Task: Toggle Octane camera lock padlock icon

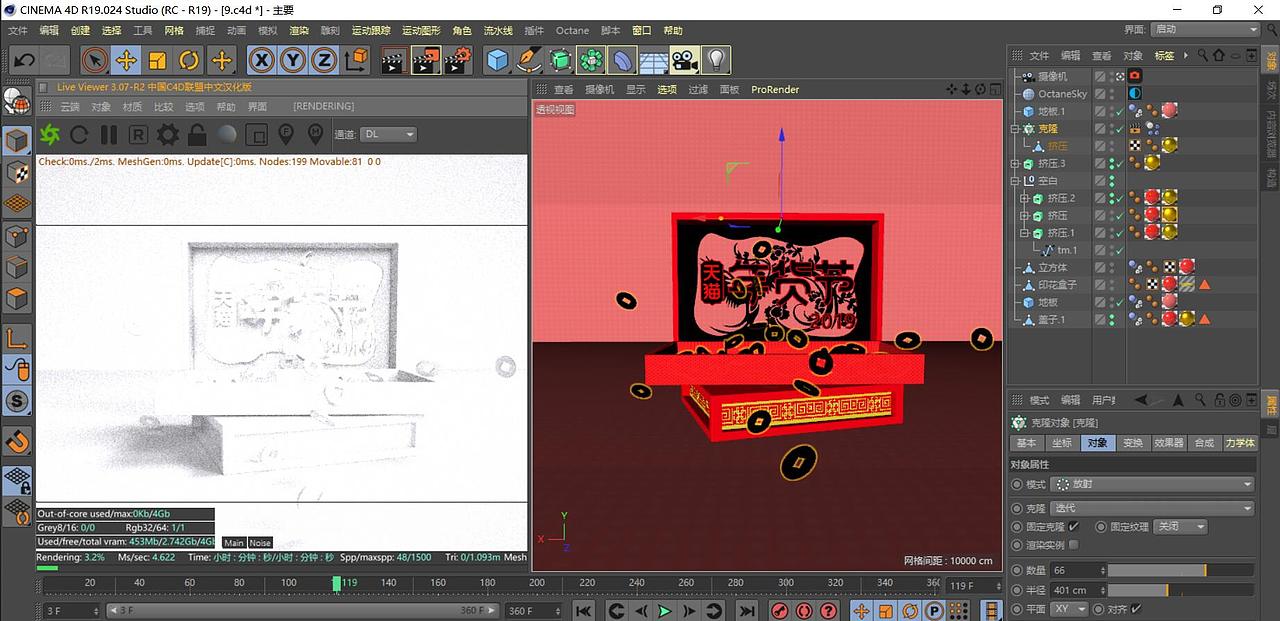Action: click(197, 134)
